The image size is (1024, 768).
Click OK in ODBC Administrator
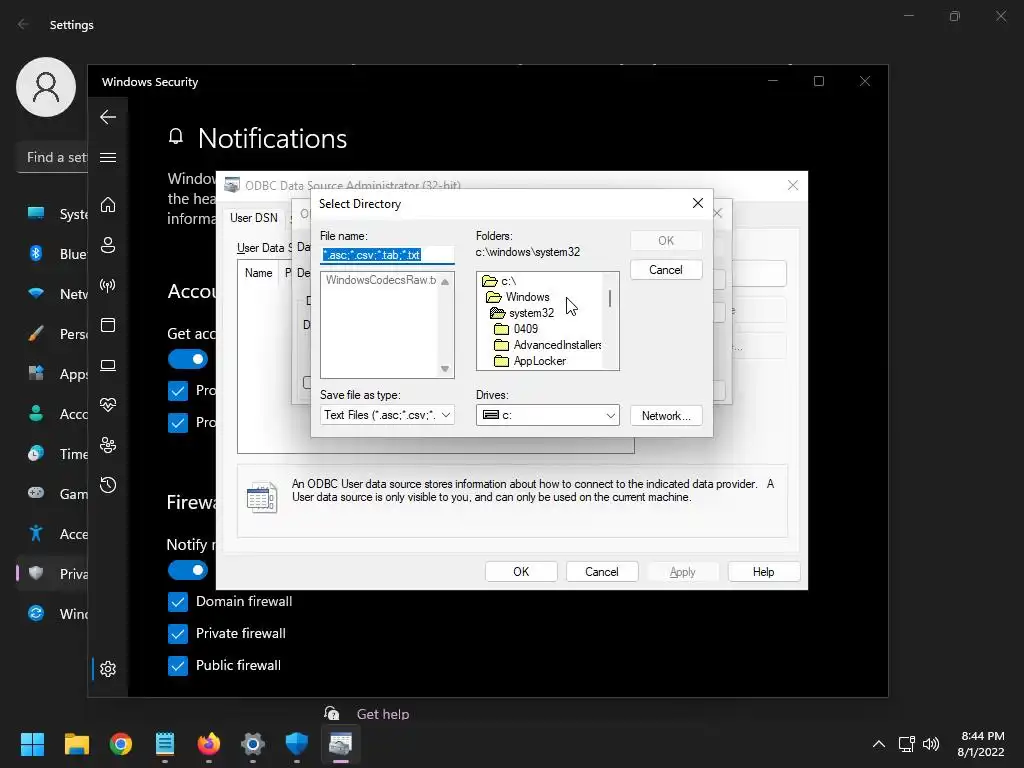click(x=521, y=571)
